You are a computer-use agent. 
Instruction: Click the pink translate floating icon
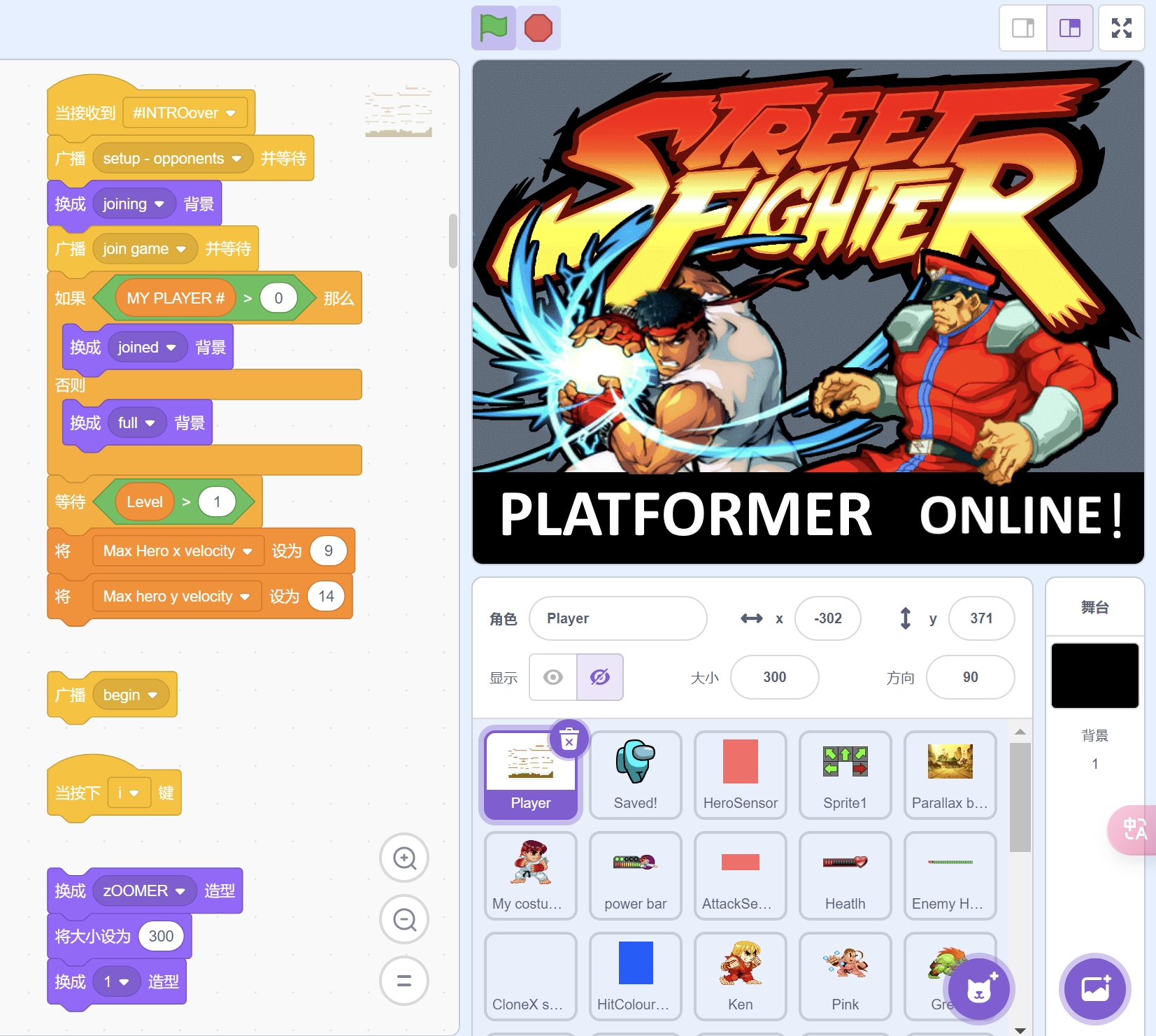[1133, 830]
